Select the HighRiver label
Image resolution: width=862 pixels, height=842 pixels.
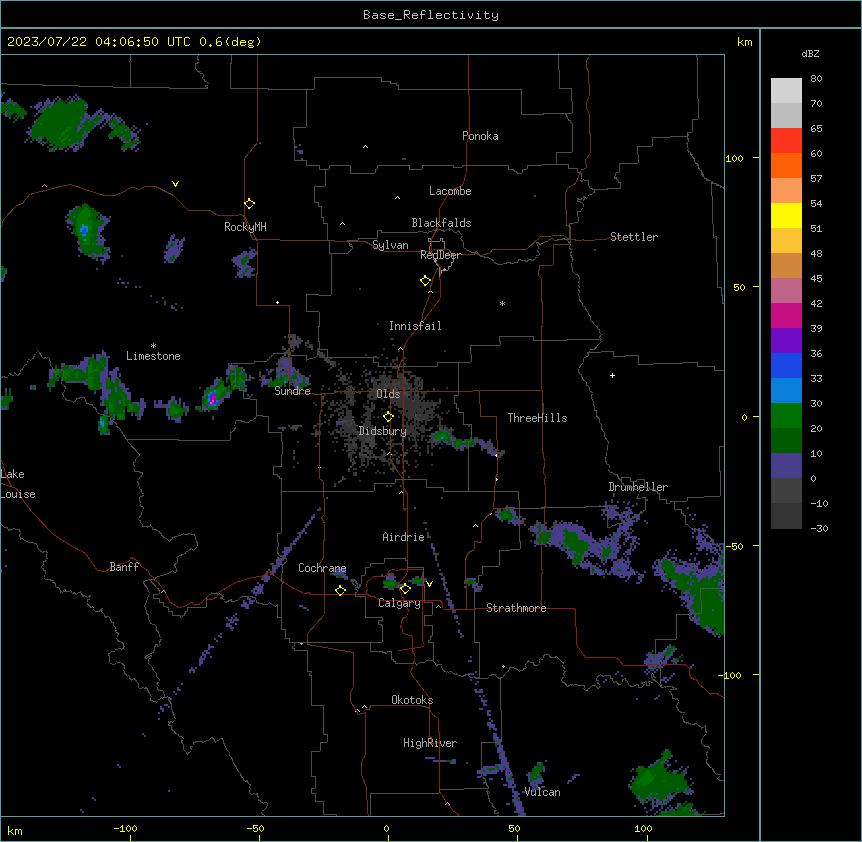430,743
